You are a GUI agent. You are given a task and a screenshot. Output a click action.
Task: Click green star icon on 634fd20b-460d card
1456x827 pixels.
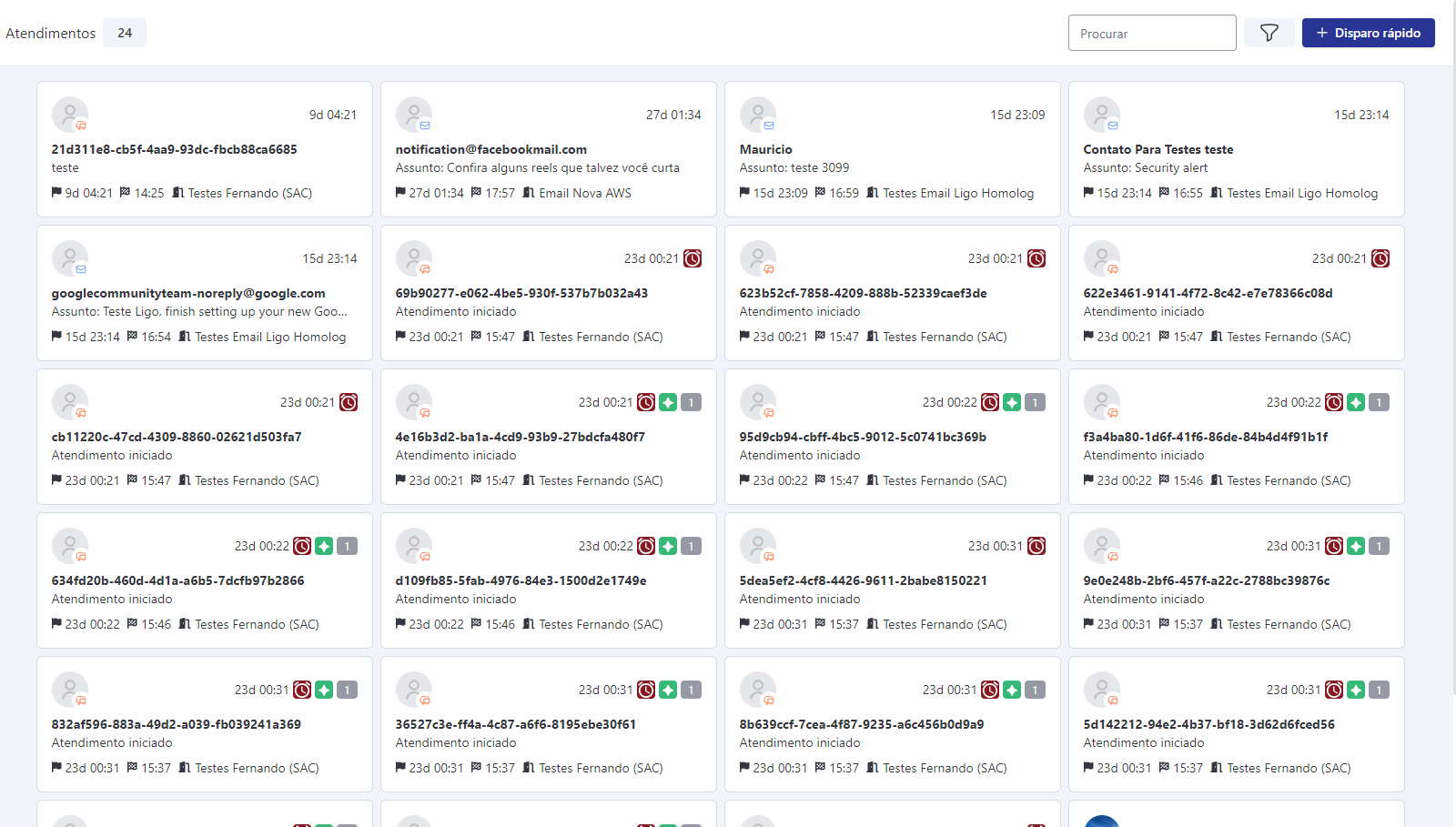[x=324, y=546]
